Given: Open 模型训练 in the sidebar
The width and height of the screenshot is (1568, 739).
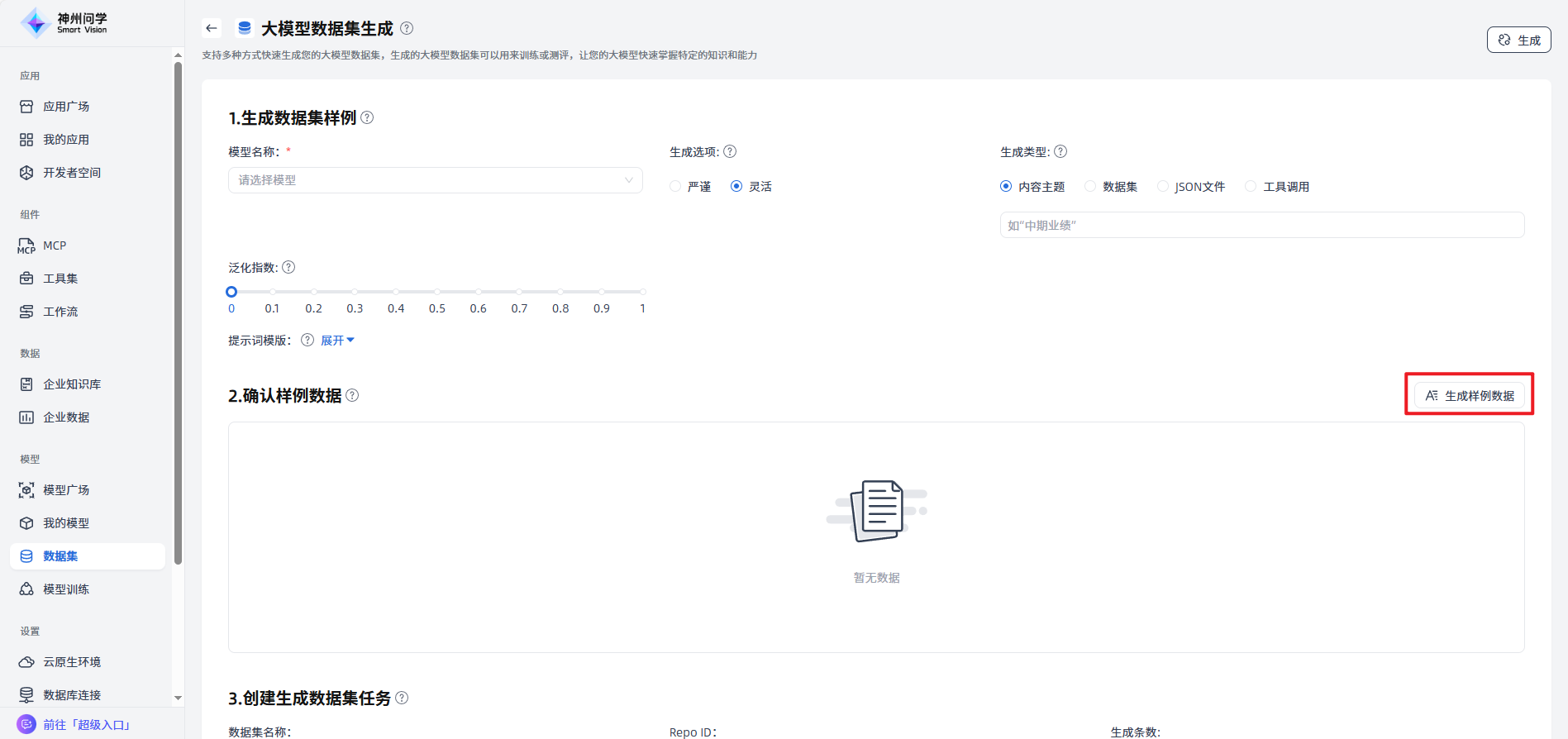Looking at the screenshot, I should pos(66,589).
